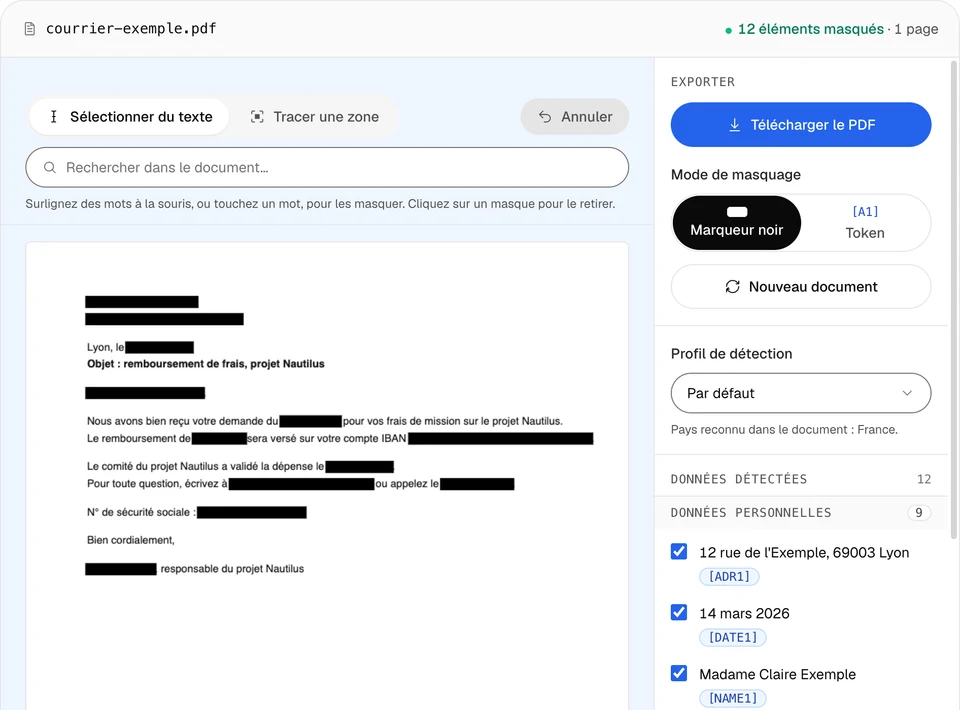Click the chevron in the Par défaut combo box
Screen dimensions: 960x710
pyautogui.click(x=907, y=393)
